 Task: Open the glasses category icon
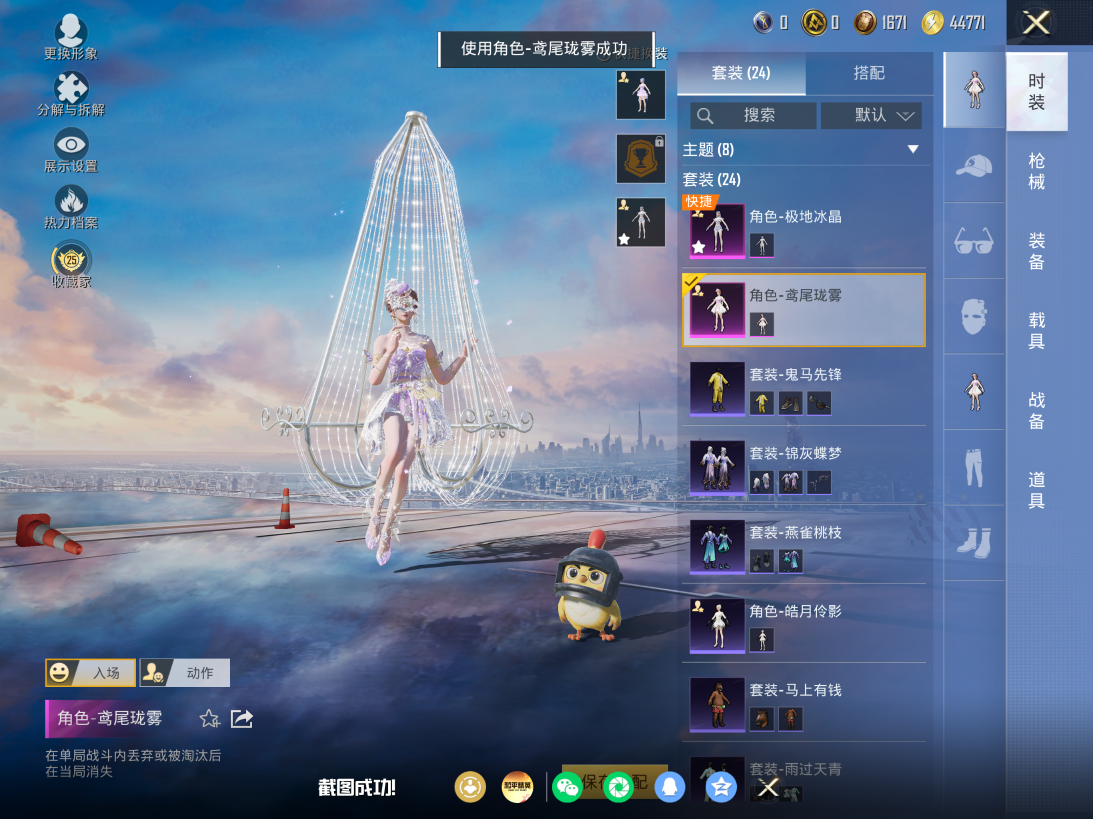pos(974,241)
